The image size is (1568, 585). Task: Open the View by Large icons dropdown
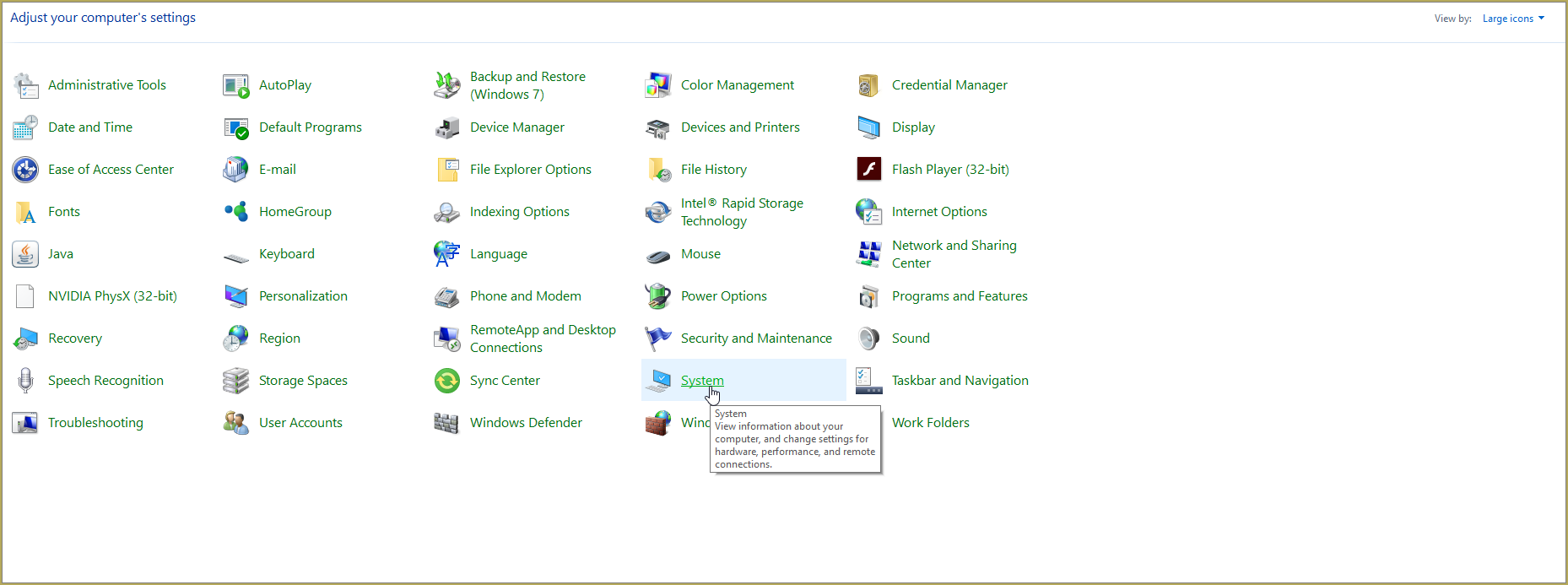point(1513,19)
